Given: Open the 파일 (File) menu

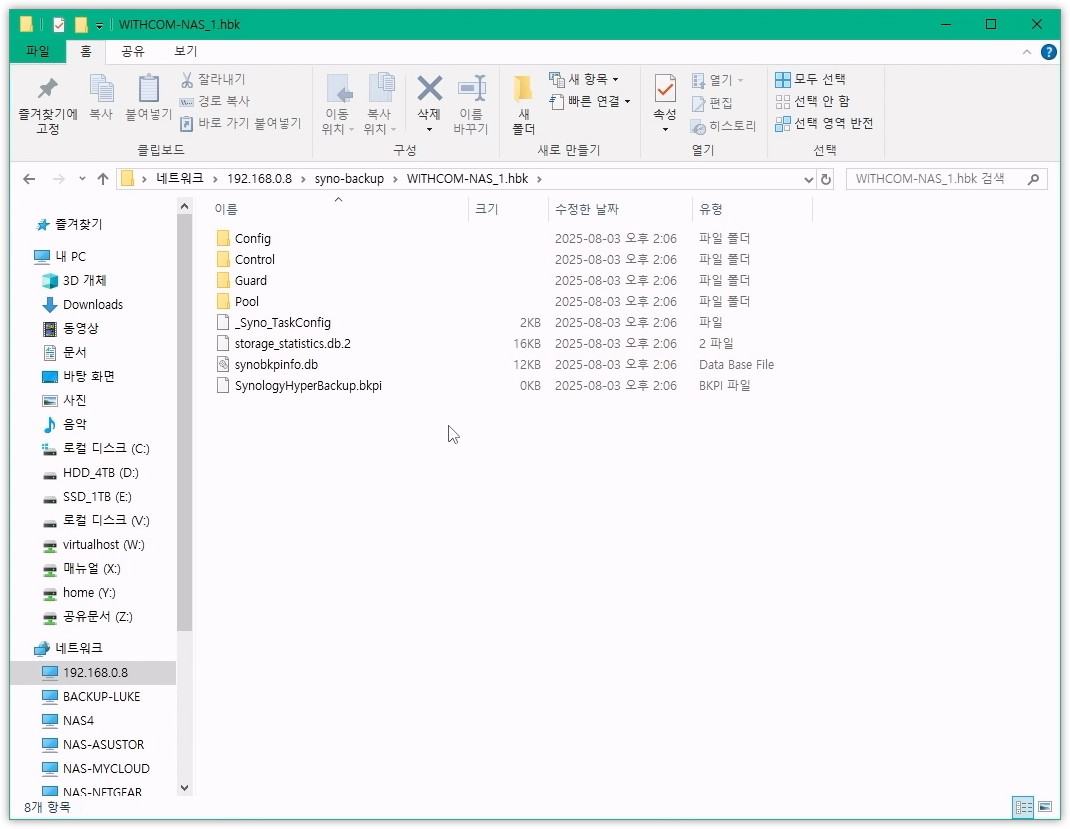Looking at the screenshot, I should [38, 51].
